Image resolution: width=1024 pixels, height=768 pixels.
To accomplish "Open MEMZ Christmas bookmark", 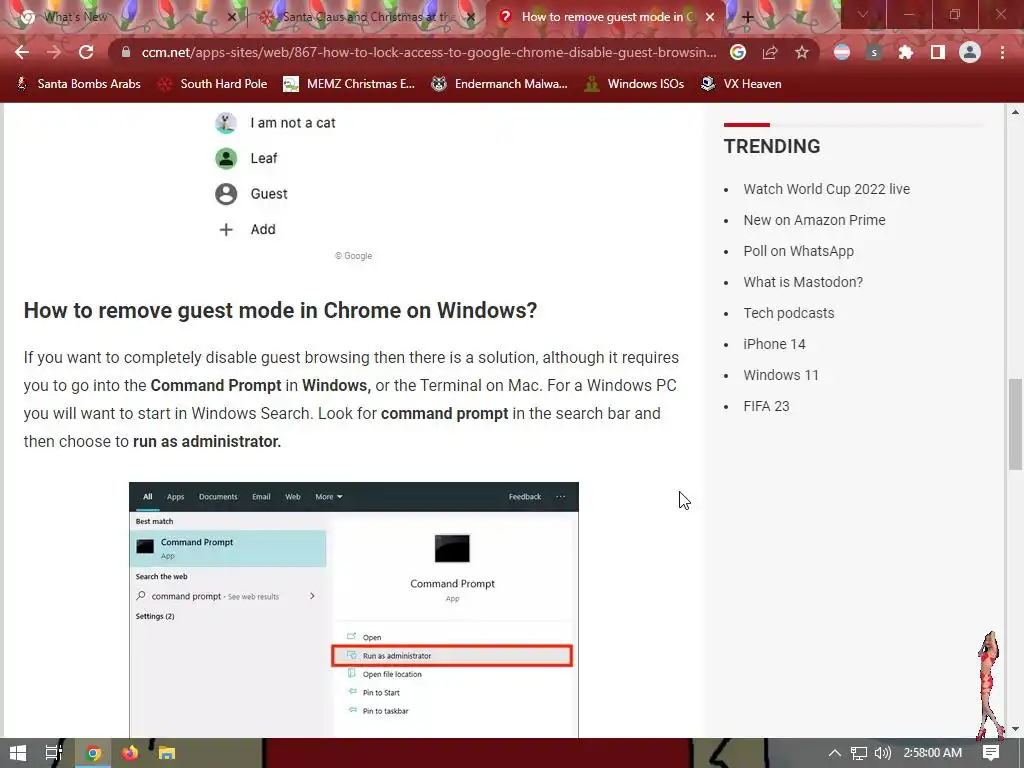I will [x=349, y=84].
